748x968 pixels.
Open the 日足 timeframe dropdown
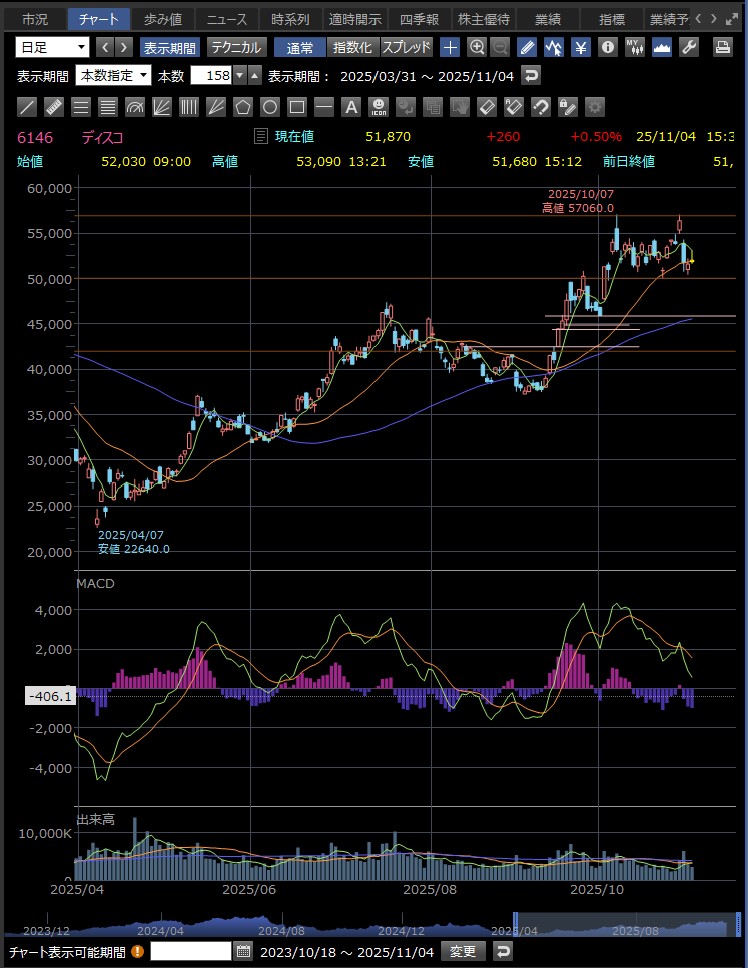tap(53, 47)
